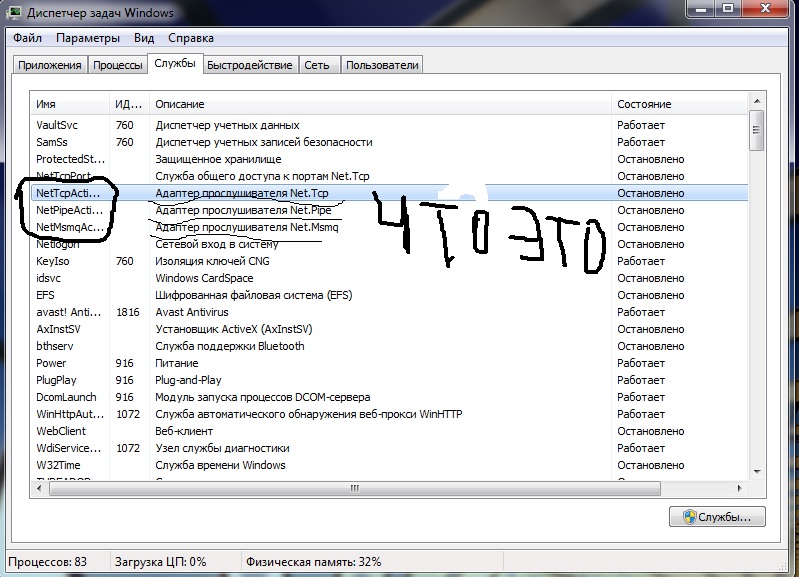Open the Параметры menu

pos(88,38)
